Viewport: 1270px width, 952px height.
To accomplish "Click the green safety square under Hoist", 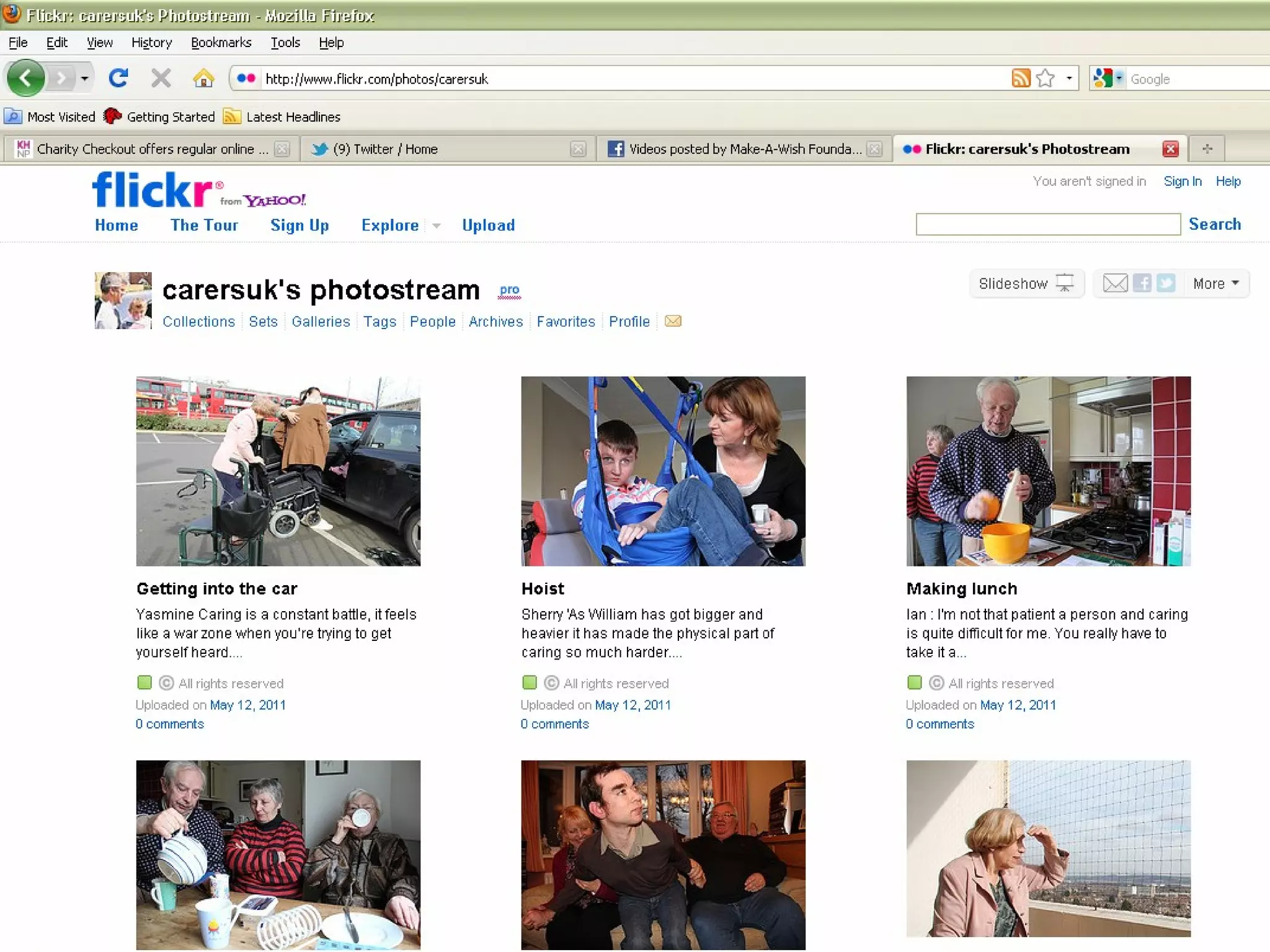I will (529, 682).
